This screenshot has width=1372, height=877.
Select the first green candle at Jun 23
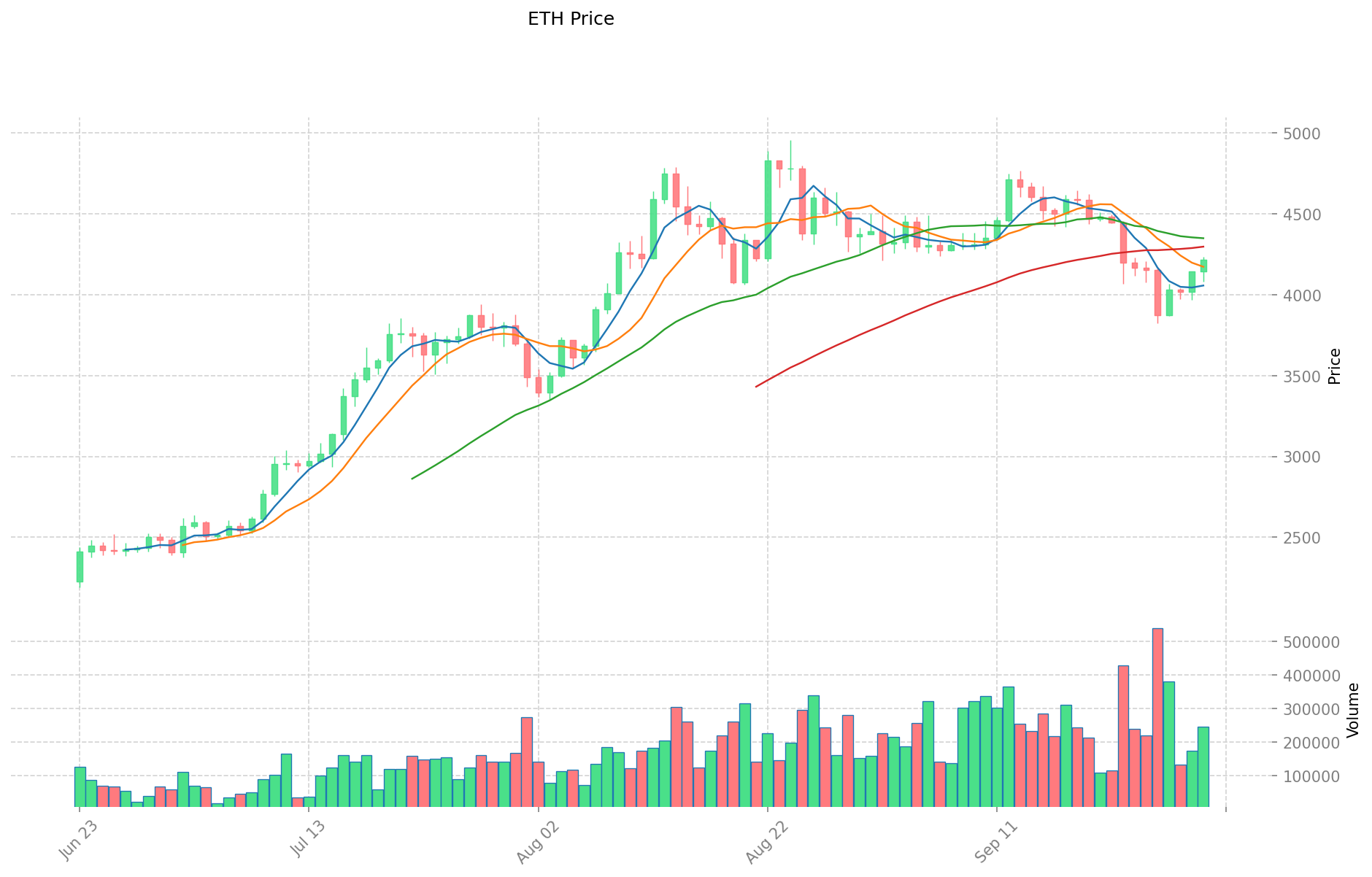(80, 567)
